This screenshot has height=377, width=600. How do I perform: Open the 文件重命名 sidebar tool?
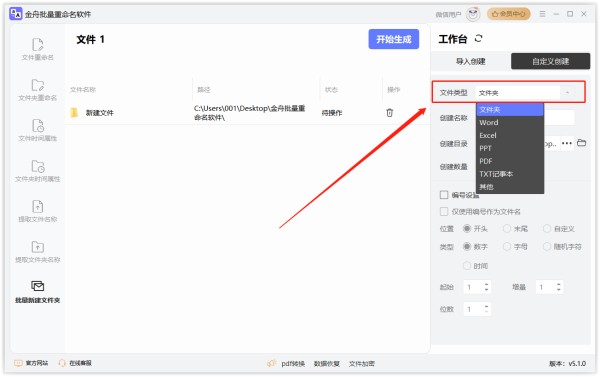[38, 49]
